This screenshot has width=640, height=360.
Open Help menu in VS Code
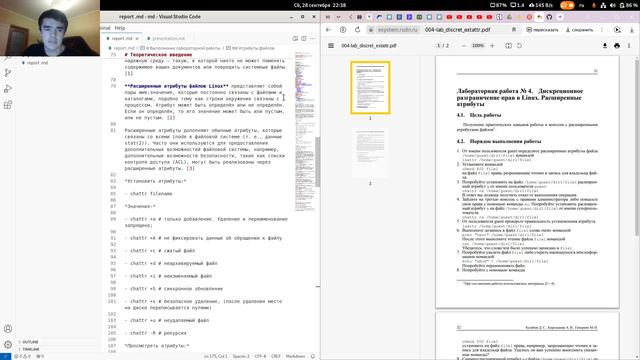[120, 28]
